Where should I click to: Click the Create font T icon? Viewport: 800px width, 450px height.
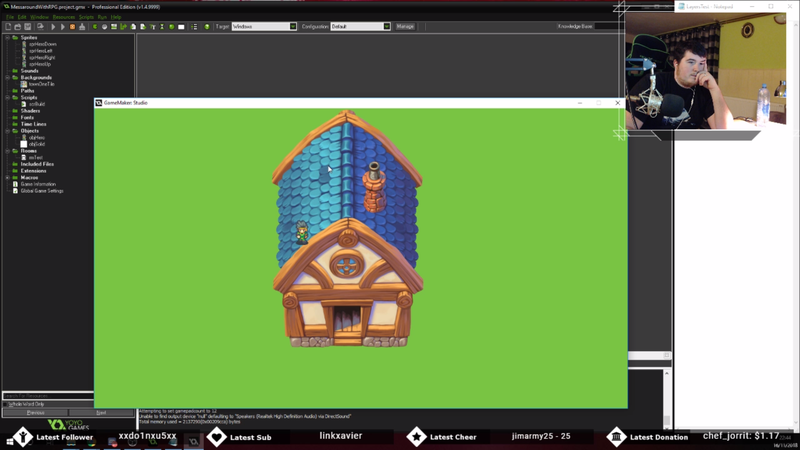pos(153,27)
